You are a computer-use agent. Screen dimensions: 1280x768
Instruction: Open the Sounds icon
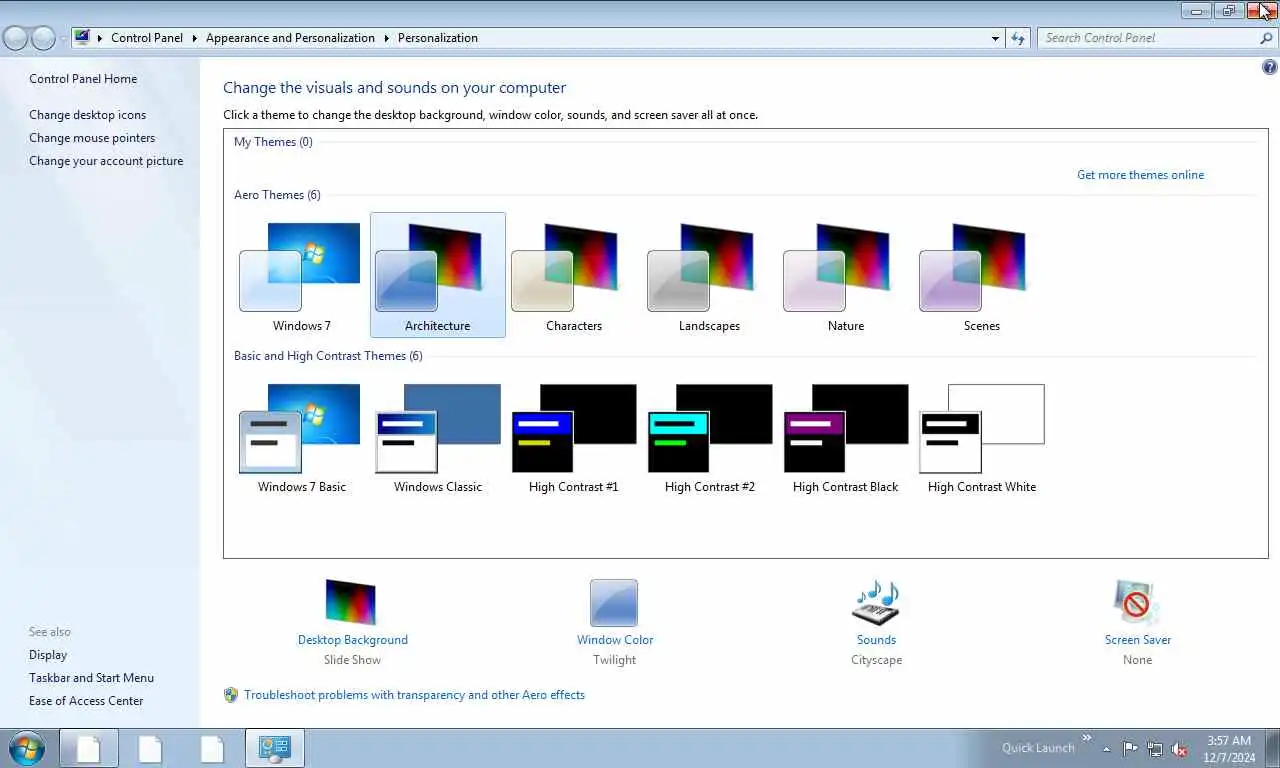click(876, 603)
